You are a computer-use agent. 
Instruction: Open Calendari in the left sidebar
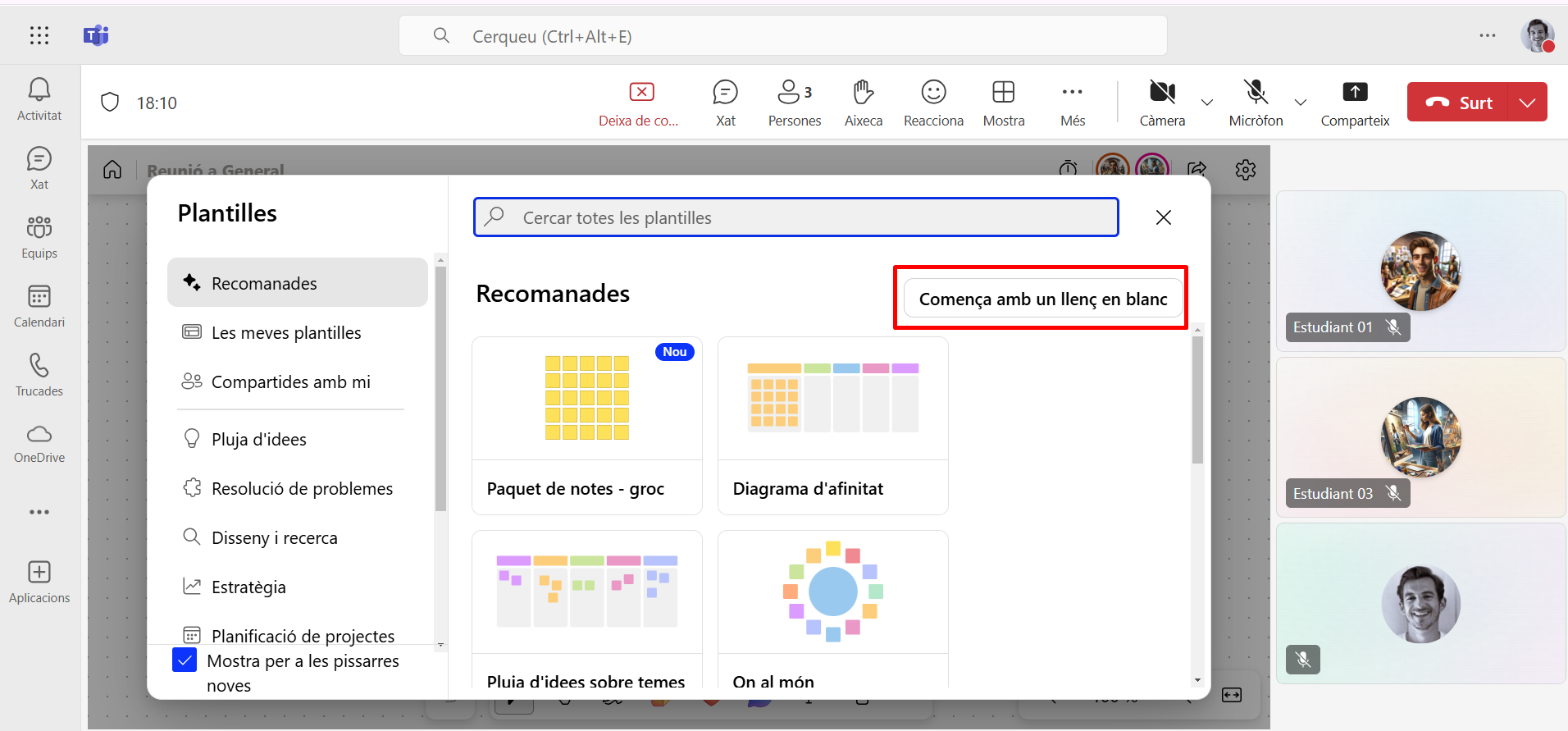[39, 305]
